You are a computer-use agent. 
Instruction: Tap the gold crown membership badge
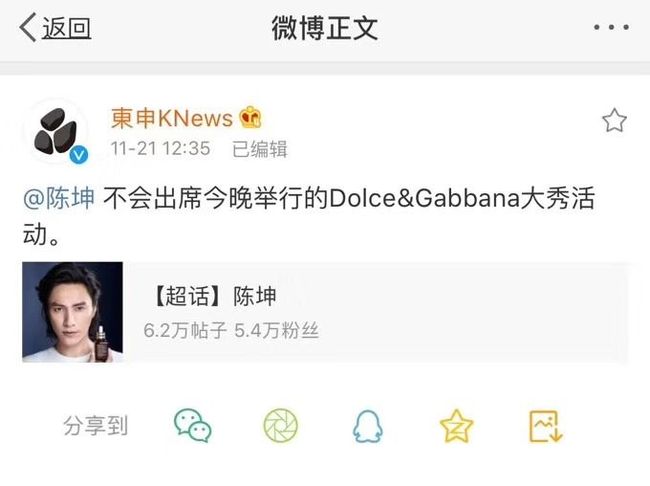[250, 117]
